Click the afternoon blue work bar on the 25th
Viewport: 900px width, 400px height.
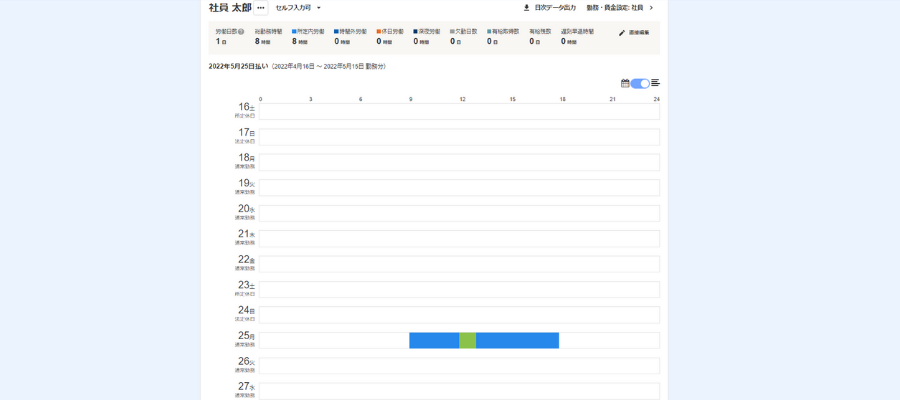coord(517,340)
